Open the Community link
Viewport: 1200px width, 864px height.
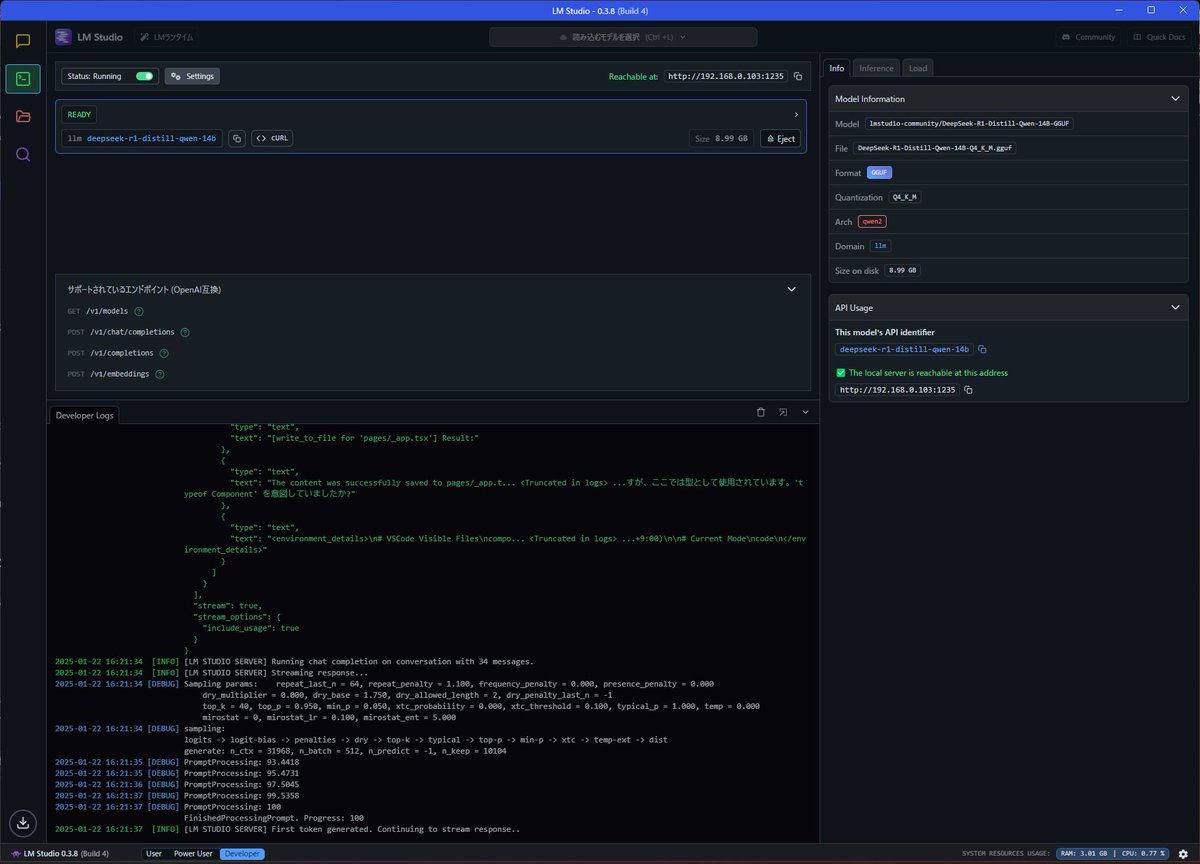point(1089,37)
